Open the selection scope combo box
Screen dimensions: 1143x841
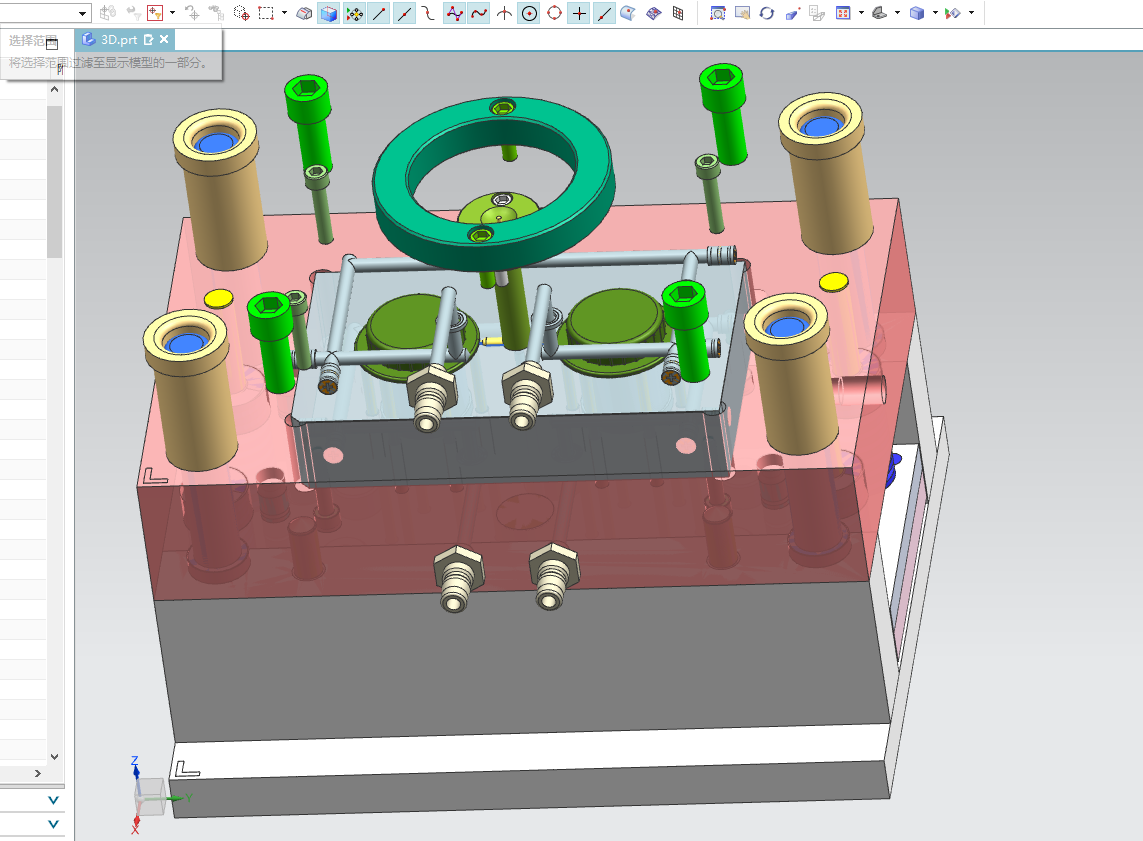coord(45,12)
